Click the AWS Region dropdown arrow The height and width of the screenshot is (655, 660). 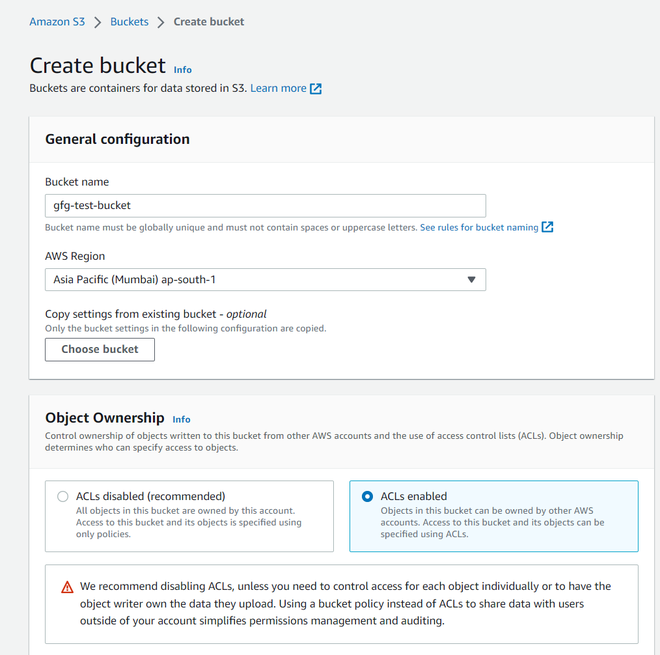coord(472,280)
